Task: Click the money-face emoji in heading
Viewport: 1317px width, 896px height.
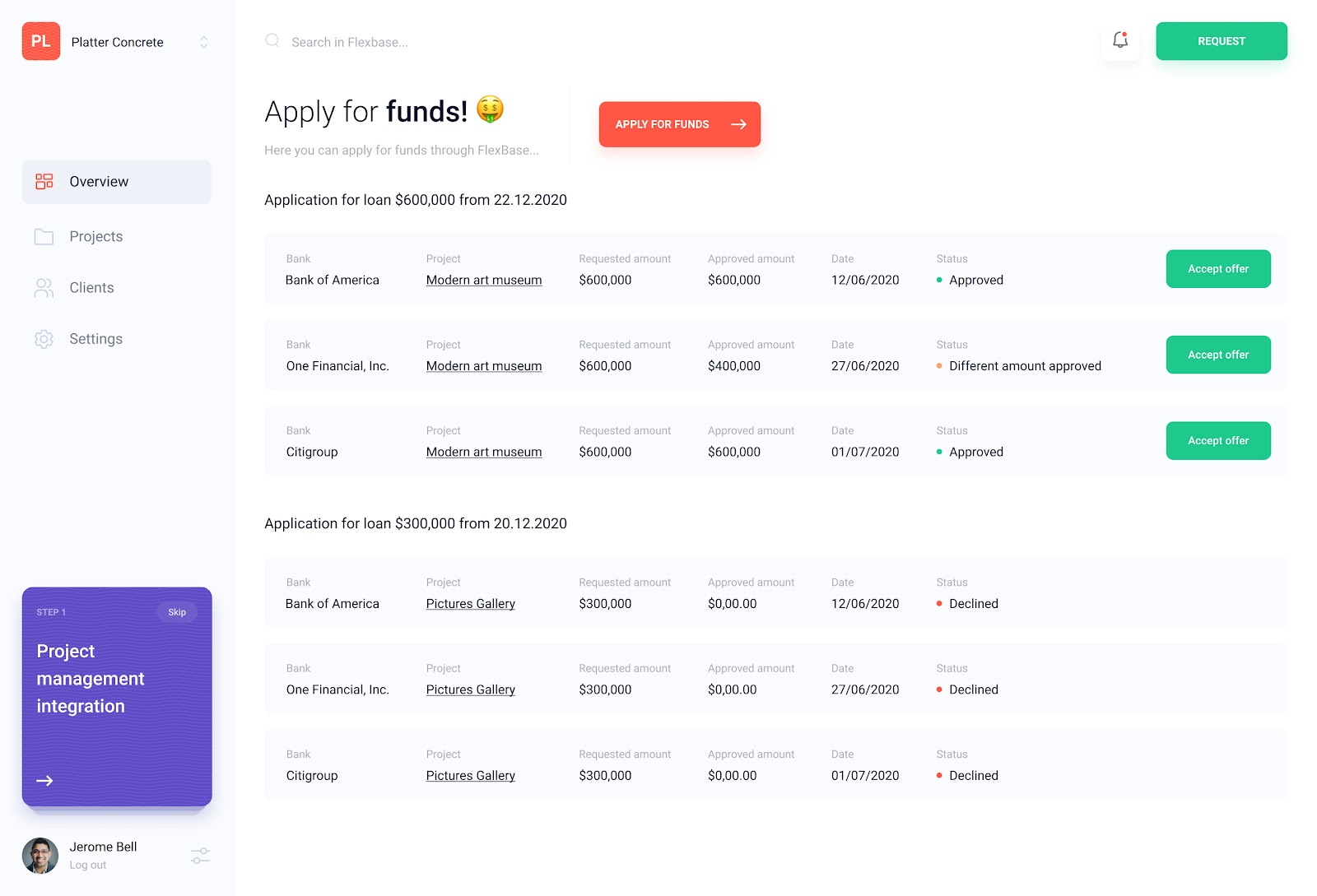Action: click(x=491, y=109)
